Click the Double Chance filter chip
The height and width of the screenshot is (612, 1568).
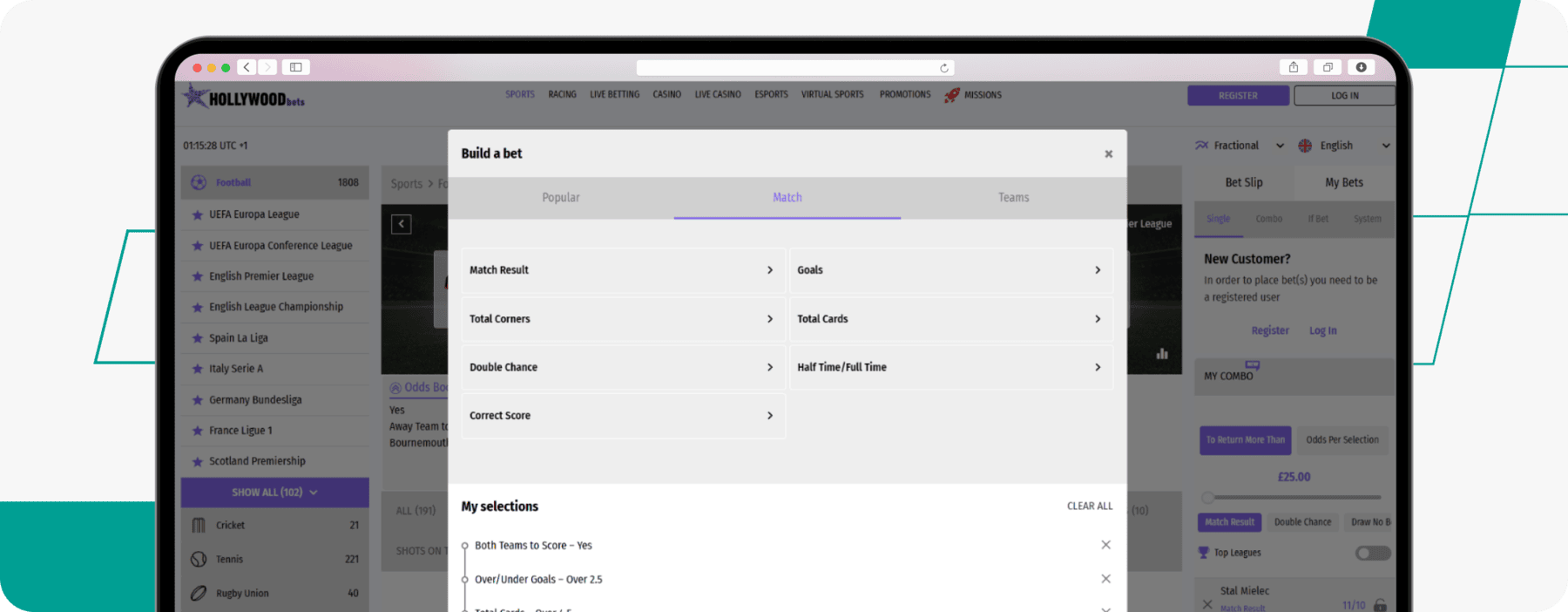coord(1302,522)
